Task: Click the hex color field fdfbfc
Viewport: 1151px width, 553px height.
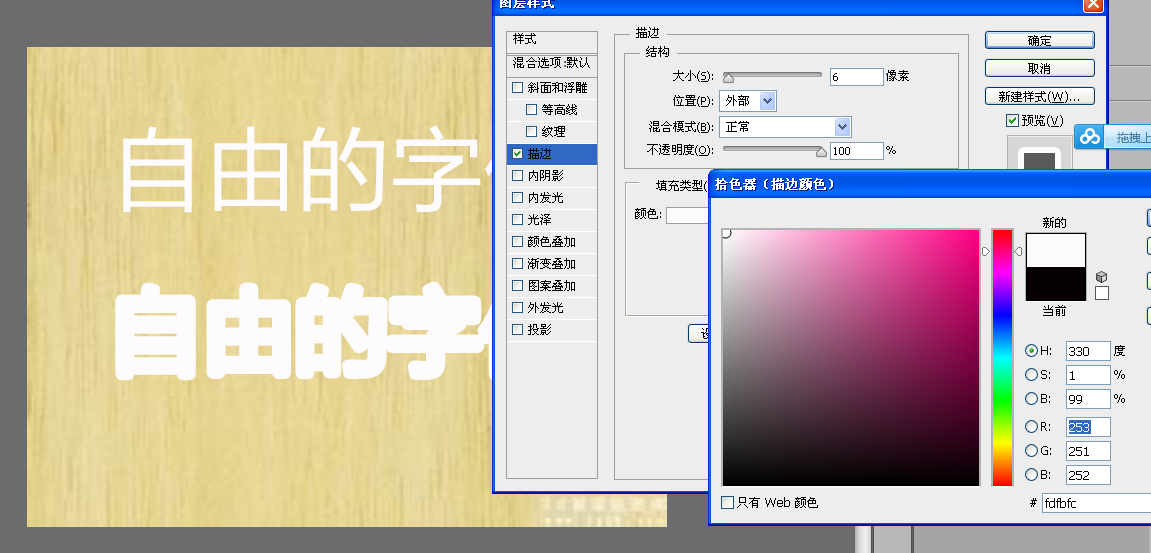Action: 1097,503
